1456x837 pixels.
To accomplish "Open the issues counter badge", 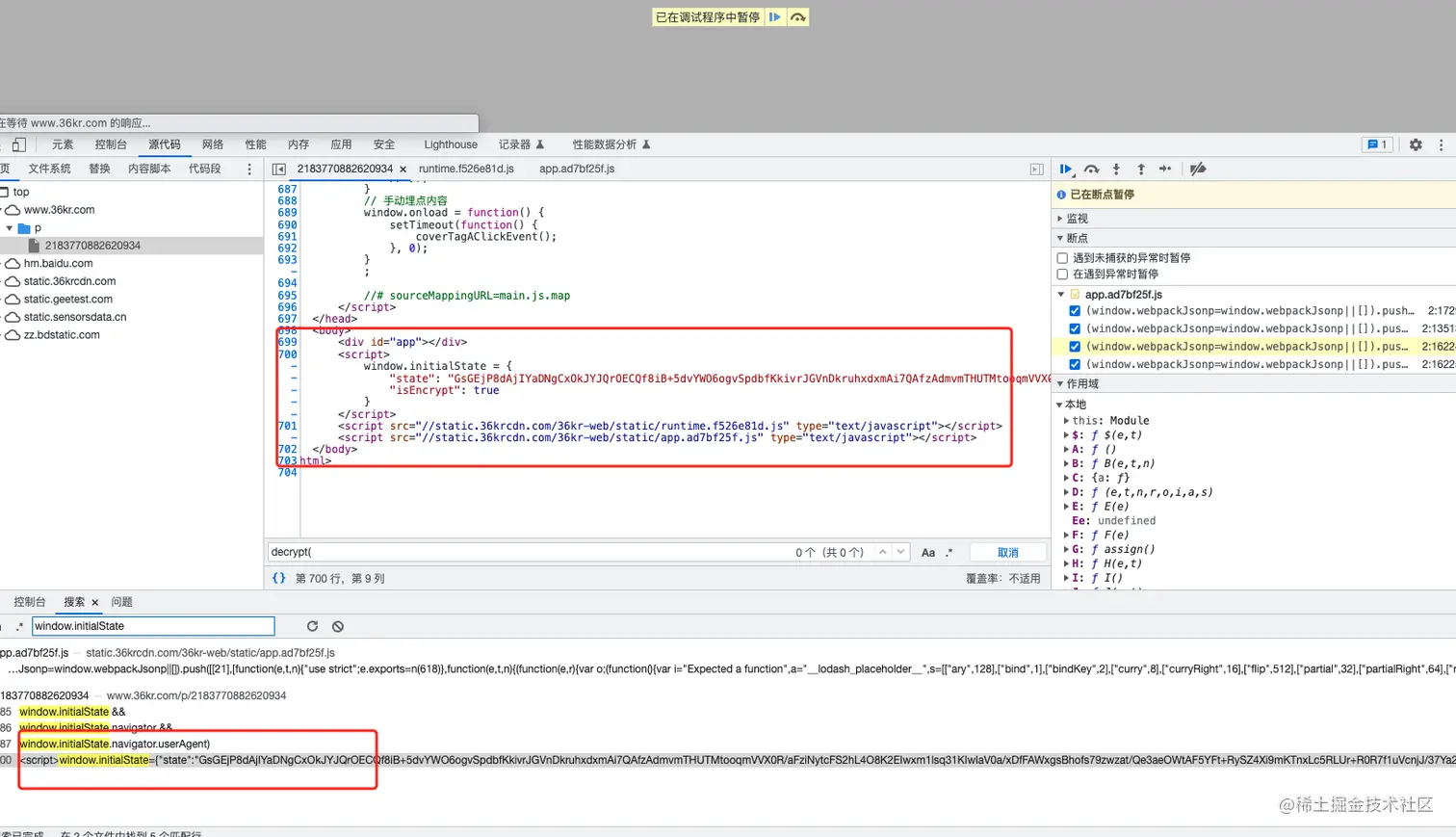I will click(x=1377, y=144).
